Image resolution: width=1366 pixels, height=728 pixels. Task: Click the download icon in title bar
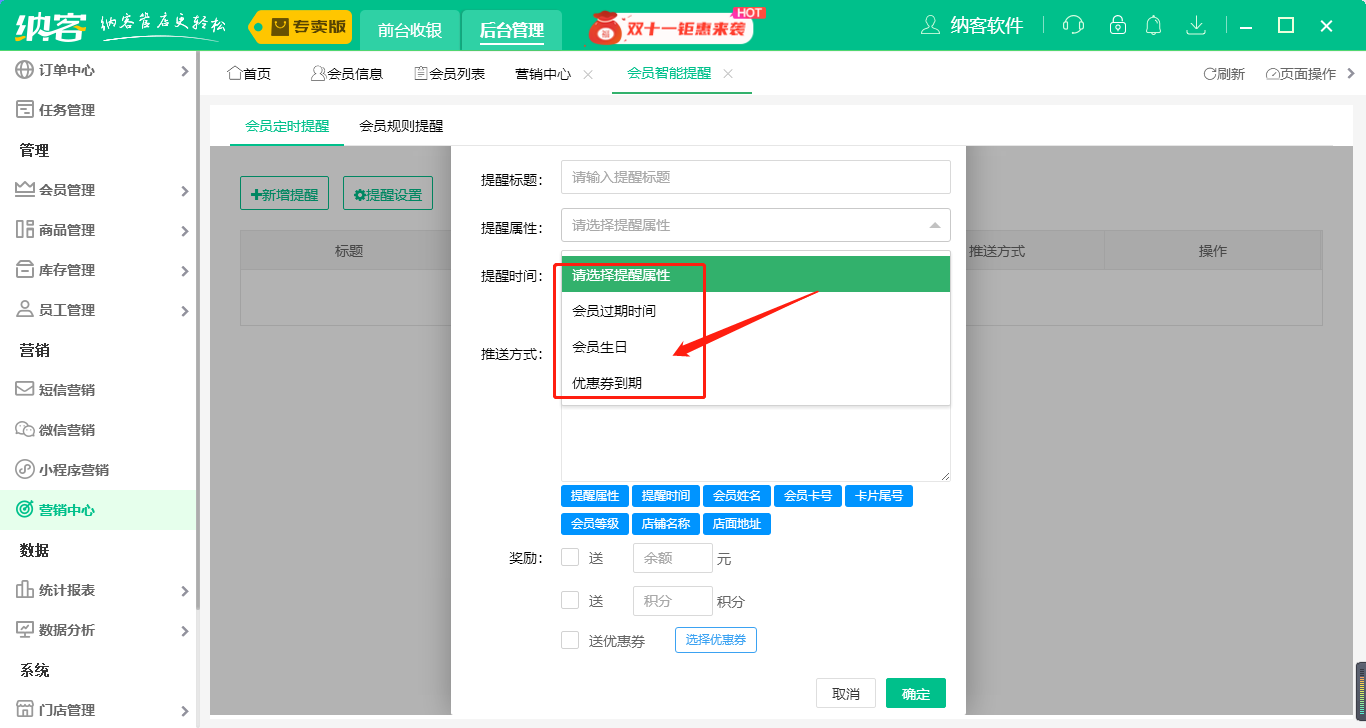(1196, 24)
